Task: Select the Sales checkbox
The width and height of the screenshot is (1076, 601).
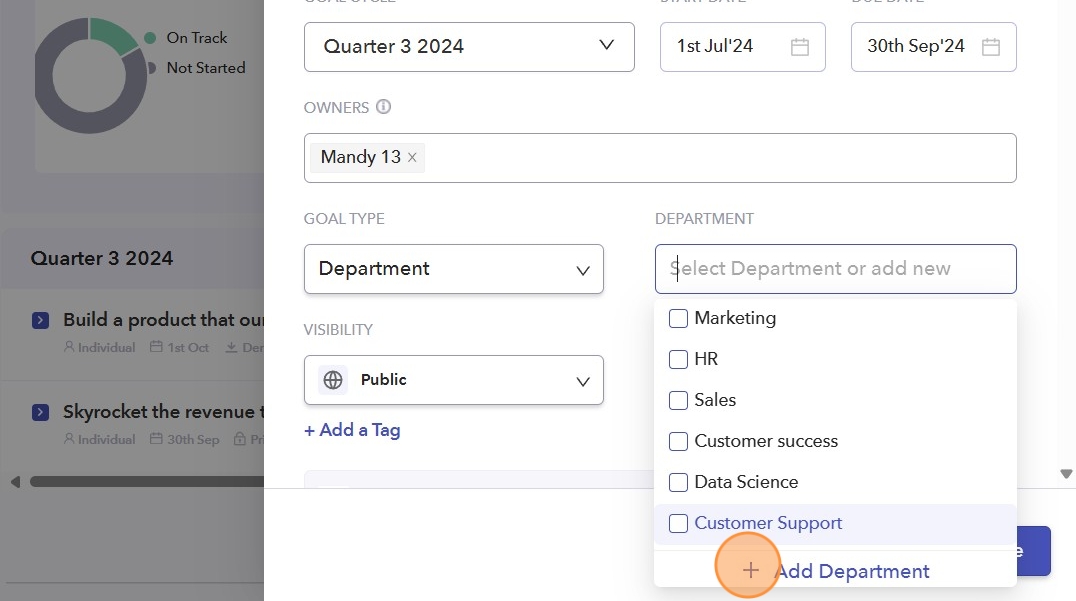Action: (x=678, y=400)
